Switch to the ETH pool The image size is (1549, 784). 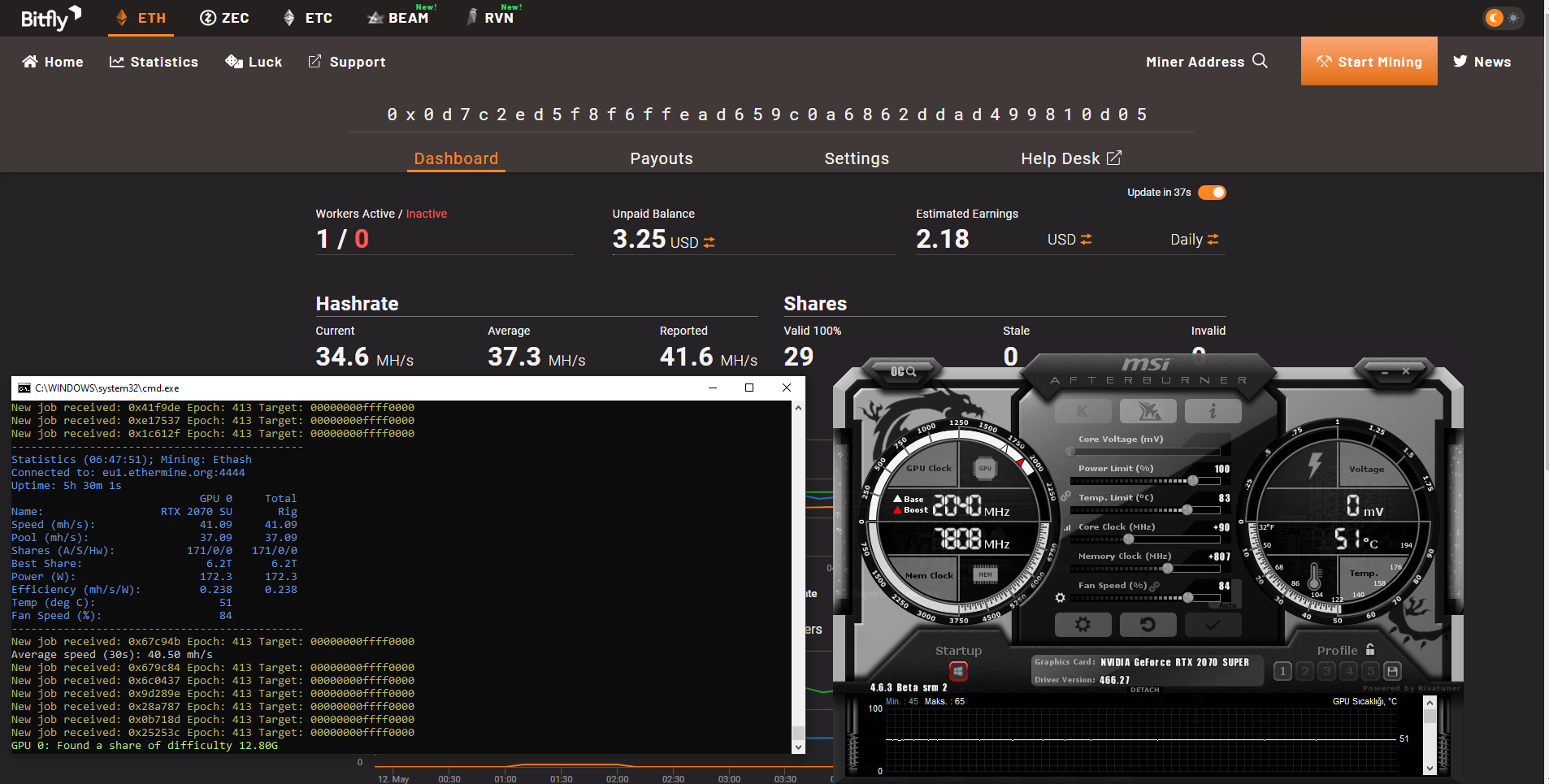(x=141, y=18)
